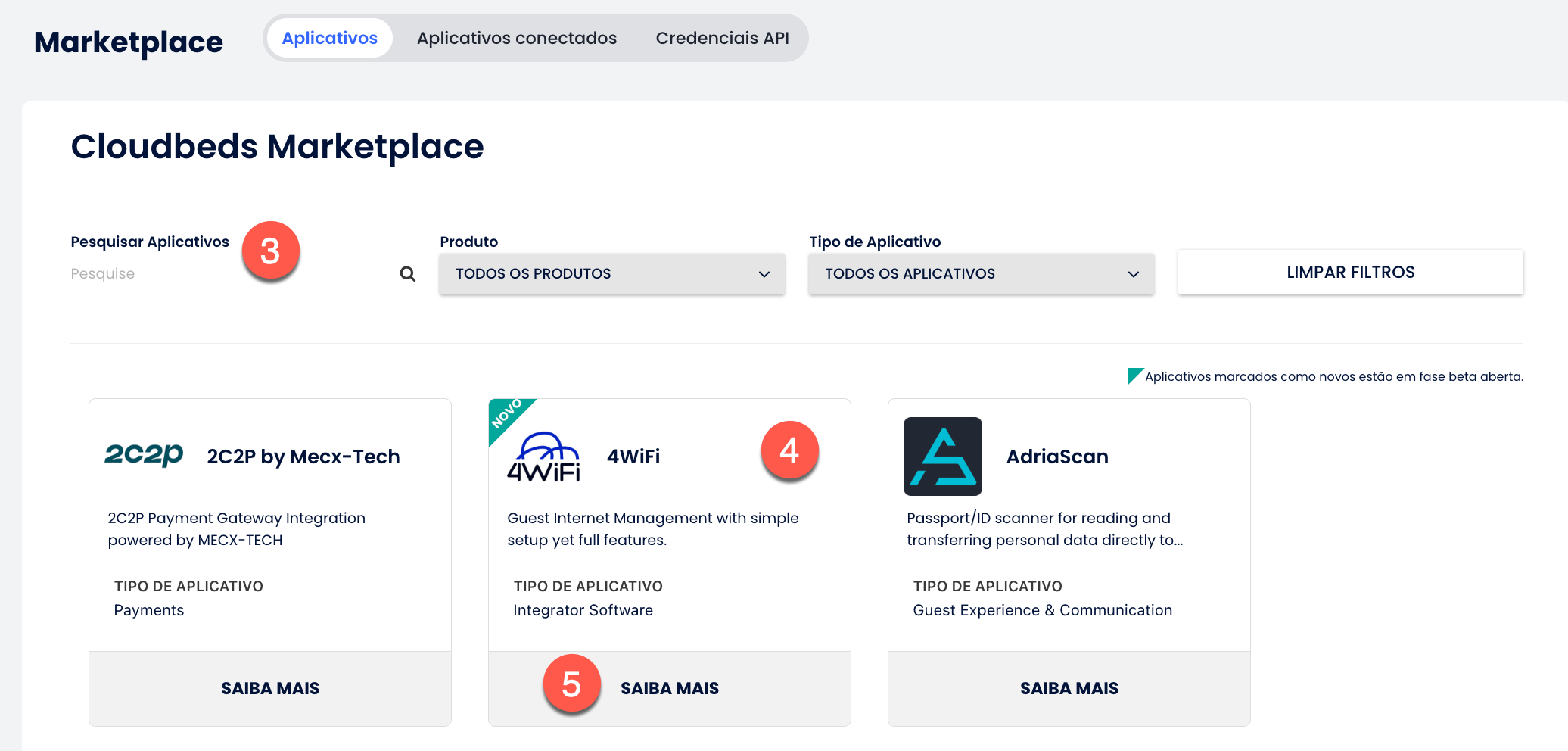Click the magnifying glass search icon
The width and height of the screenshot is (1568, 751).
[x=407, y=274]
